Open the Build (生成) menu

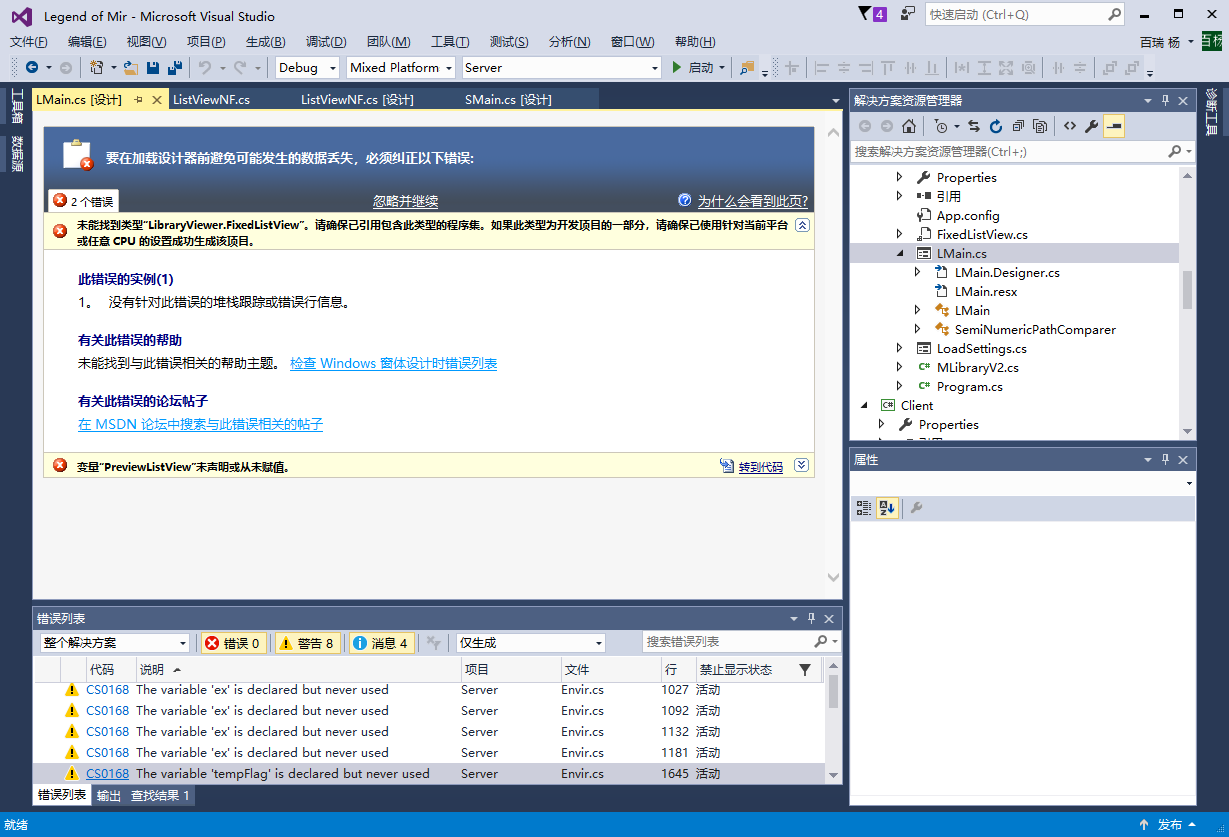click(x=265, y=41)
